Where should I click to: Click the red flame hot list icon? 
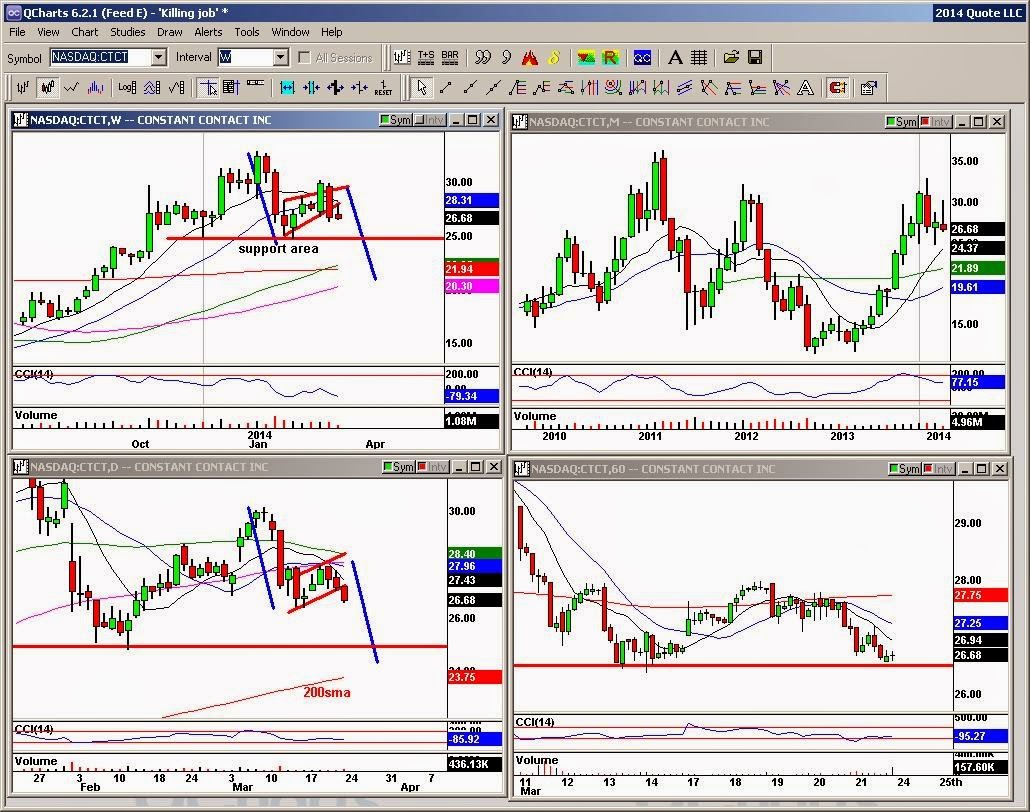pos(530,58)
